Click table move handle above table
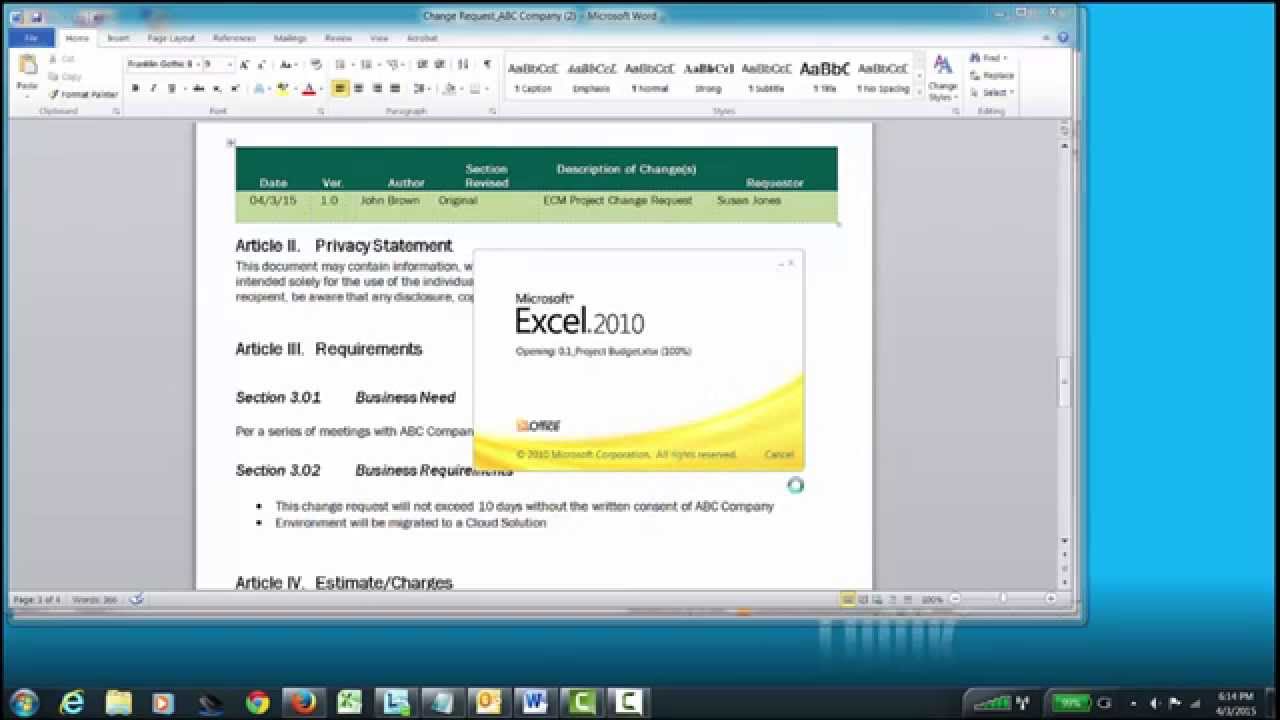1280x720 pixels. tap(230, 142)
